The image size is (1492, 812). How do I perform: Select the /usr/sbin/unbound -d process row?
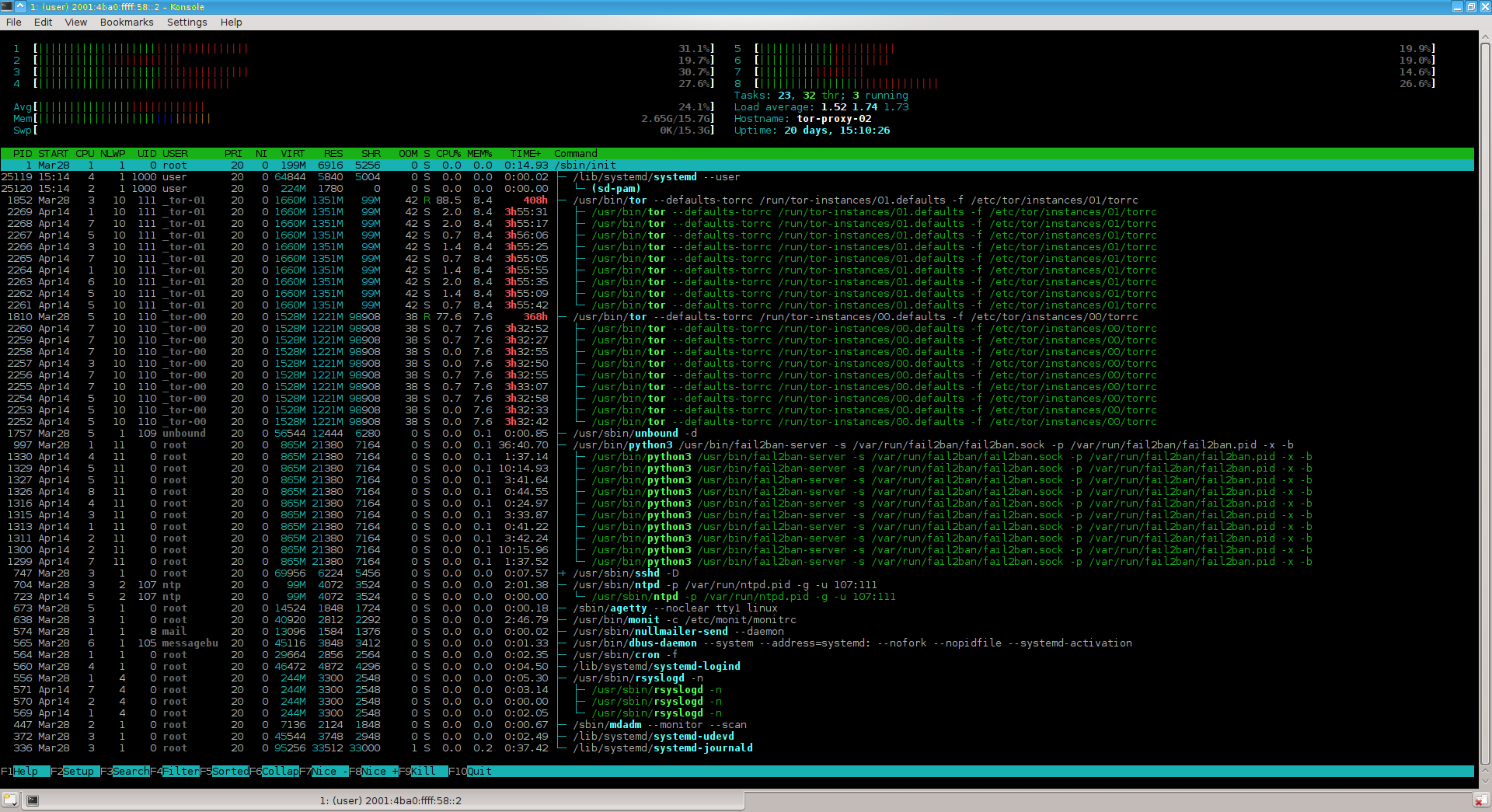click(x=737, y=433)
